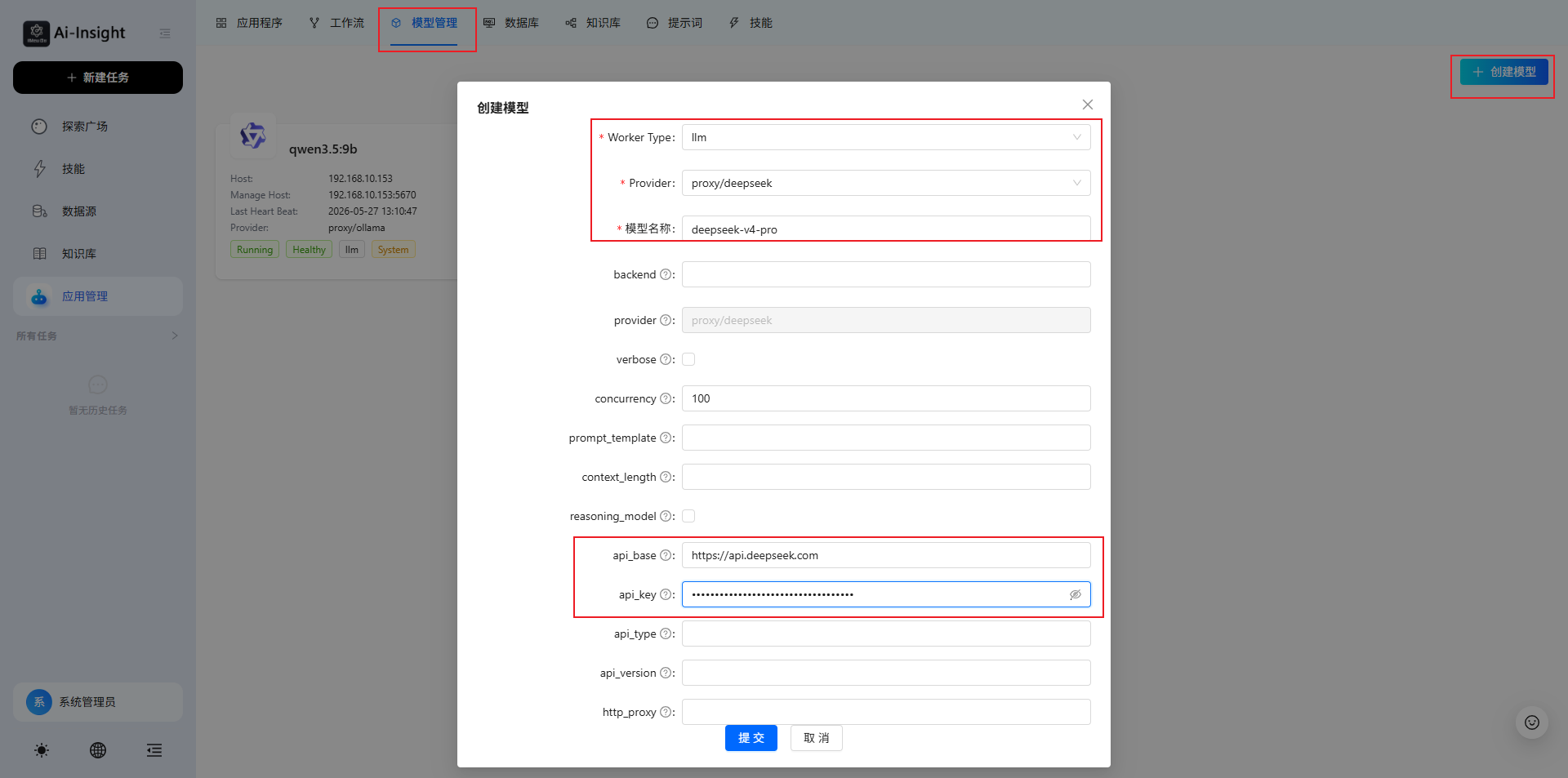Open 知识库 in the sidebar
This screenshot has height=778, width=1568.
pyautogui.click(x=98, y=254)
